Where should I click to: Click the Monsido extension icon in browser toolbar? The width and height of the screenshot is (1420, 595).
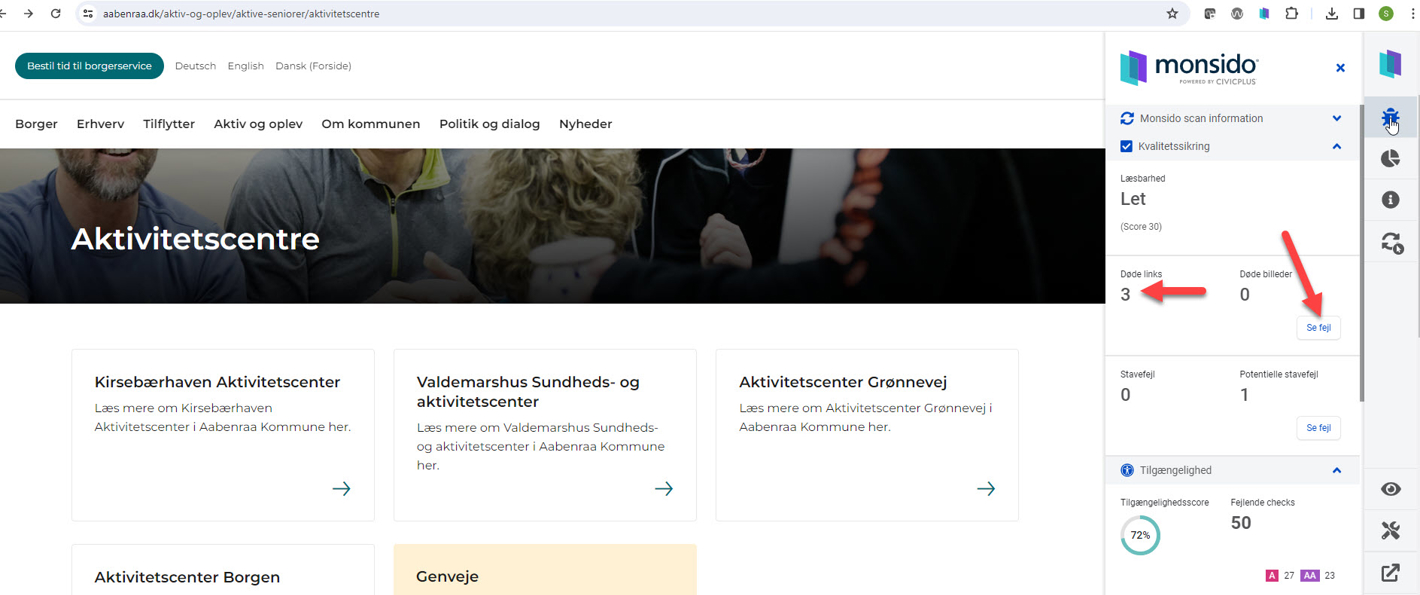point(1264,14)
